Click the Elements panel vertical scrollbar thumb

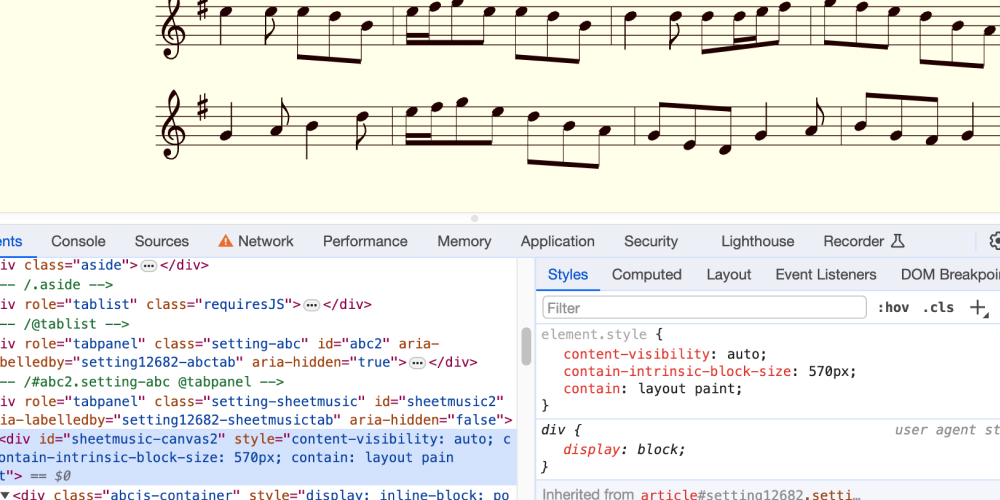click(x=526, y=347)
